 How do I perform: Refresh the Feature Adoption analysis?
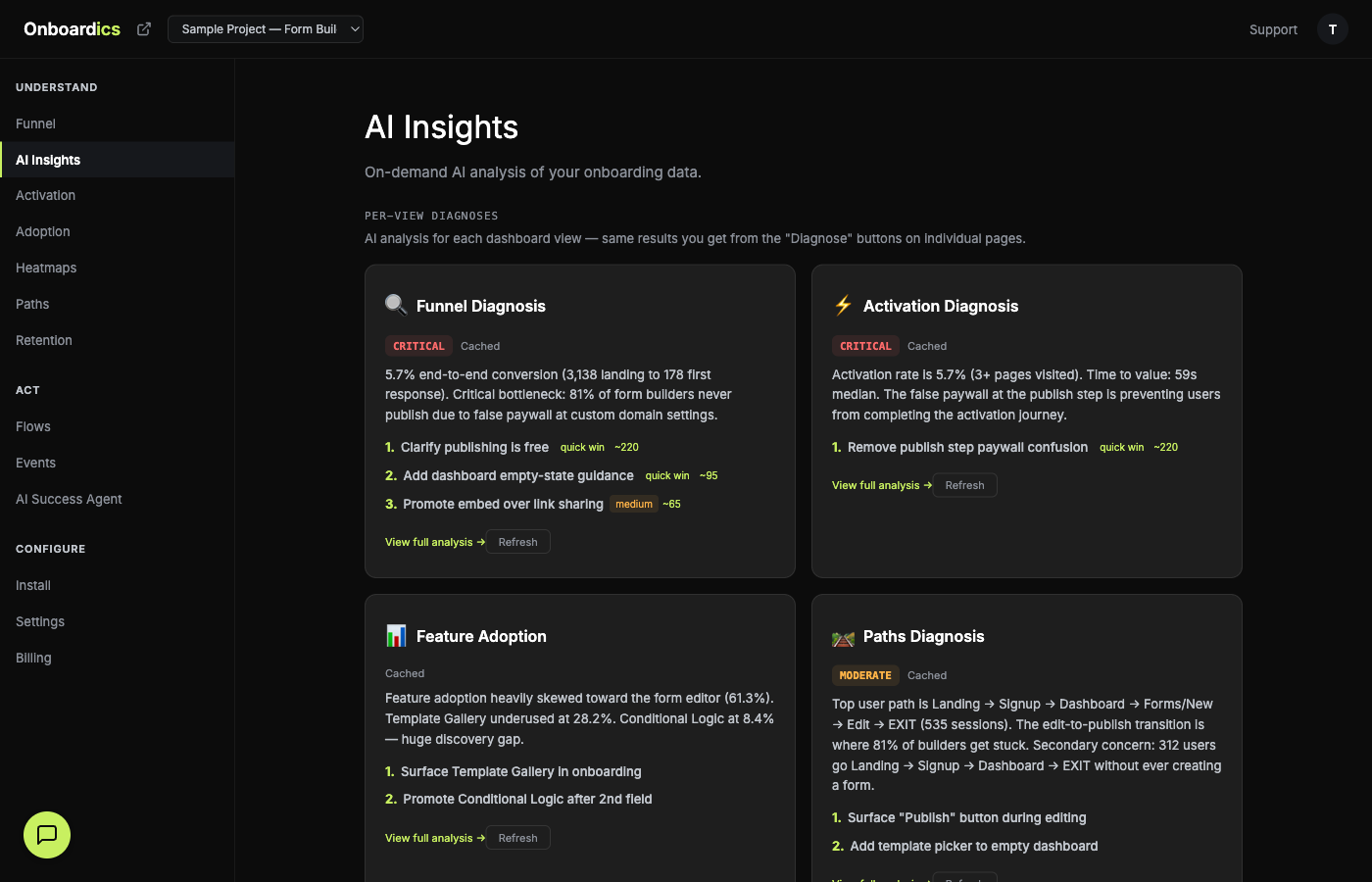tap(517, 837)
